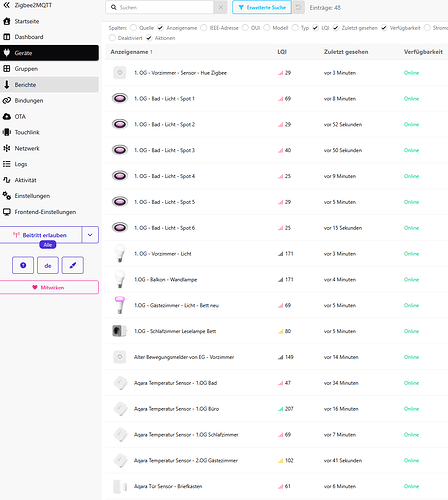Open the theme paintbrush icon button

point(73,265)
